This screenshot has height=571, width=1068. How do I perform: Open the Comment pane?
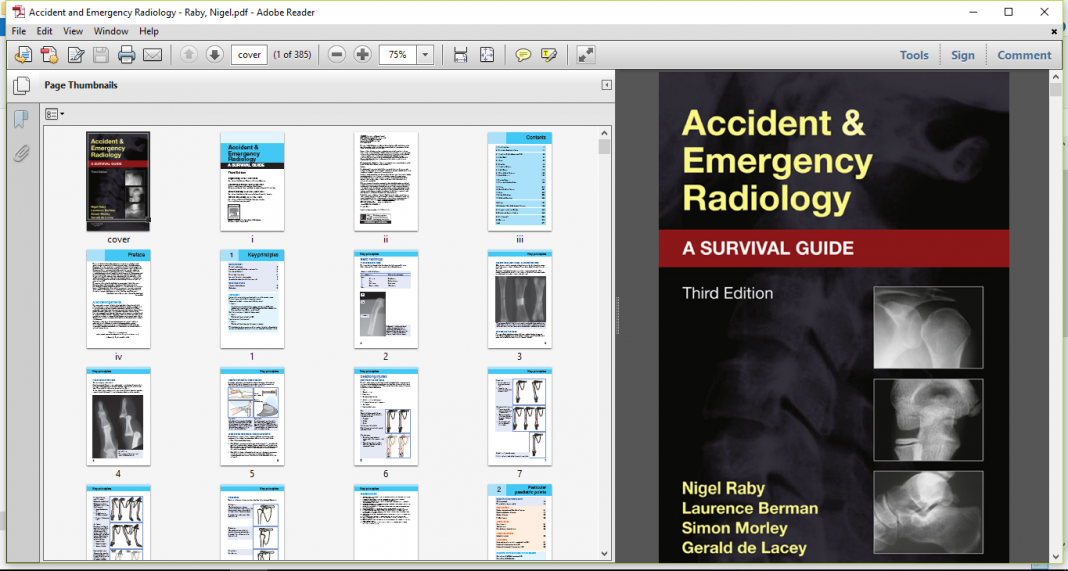1024,55
